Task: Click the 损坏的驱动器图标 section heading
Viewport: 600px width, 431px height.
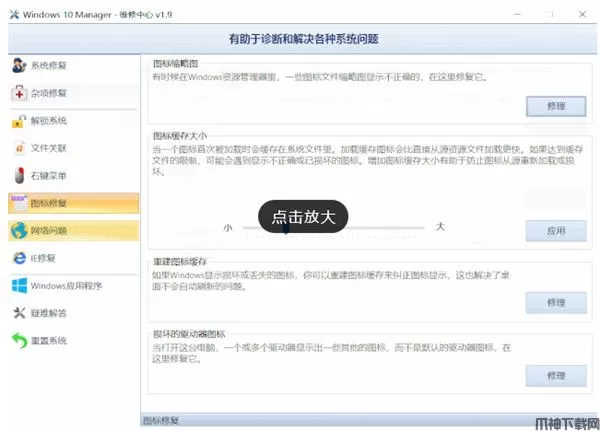Action: tap(189, 334)
